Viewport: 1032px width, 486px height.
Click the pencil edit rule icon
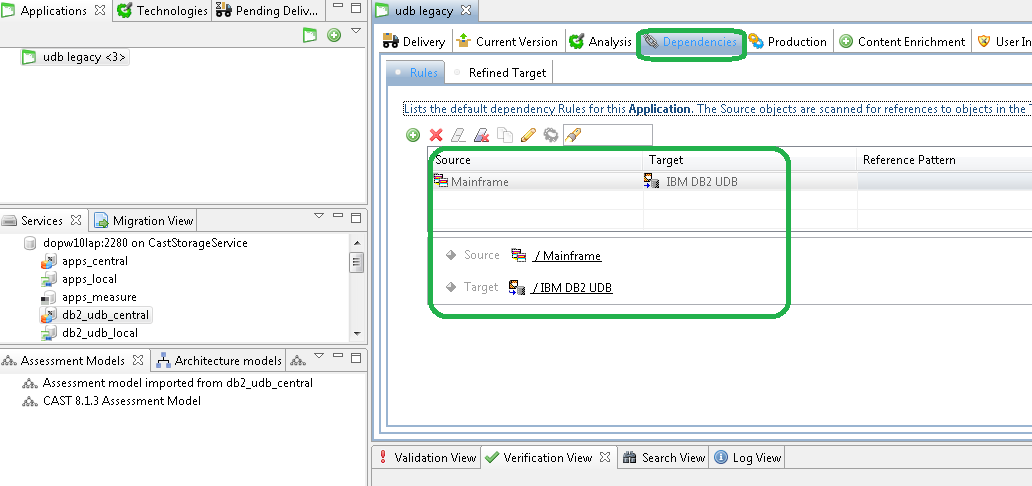(527, 135)
